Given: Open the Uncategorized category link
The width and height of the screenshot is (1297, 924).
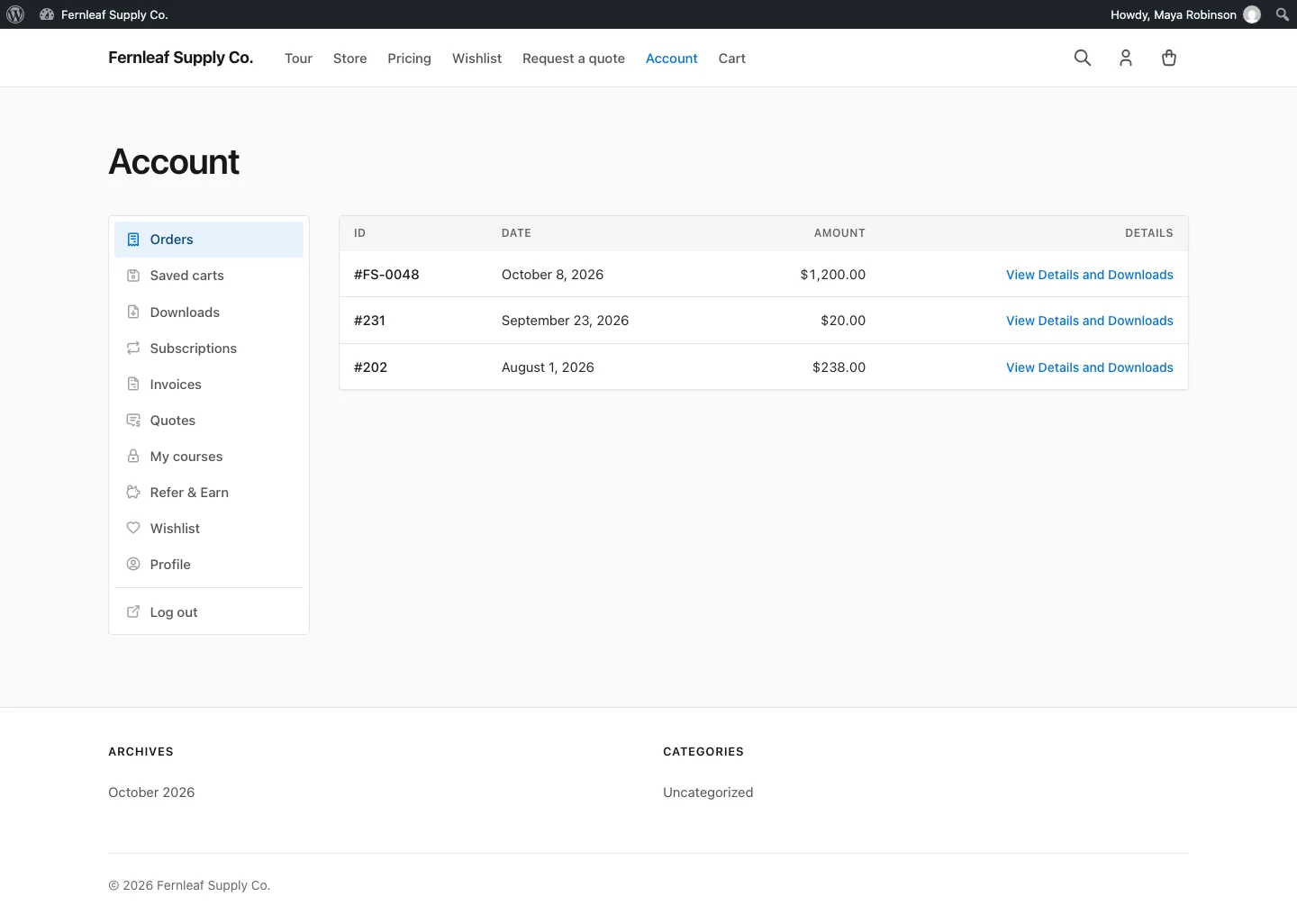Looking at the screenshot, I should point(708,793).
